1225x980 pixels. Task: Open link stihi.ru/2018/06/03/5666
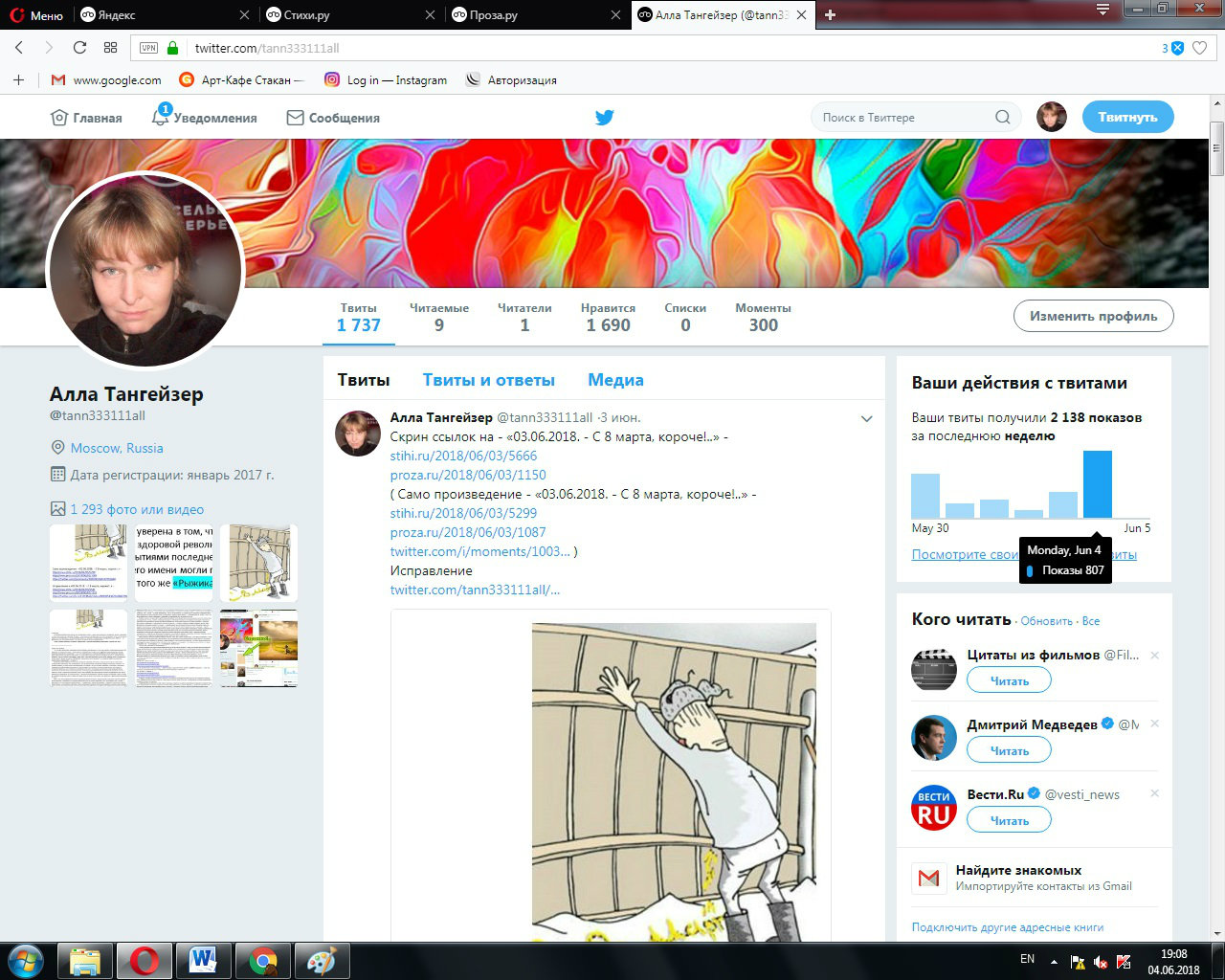tap(463, 456)
